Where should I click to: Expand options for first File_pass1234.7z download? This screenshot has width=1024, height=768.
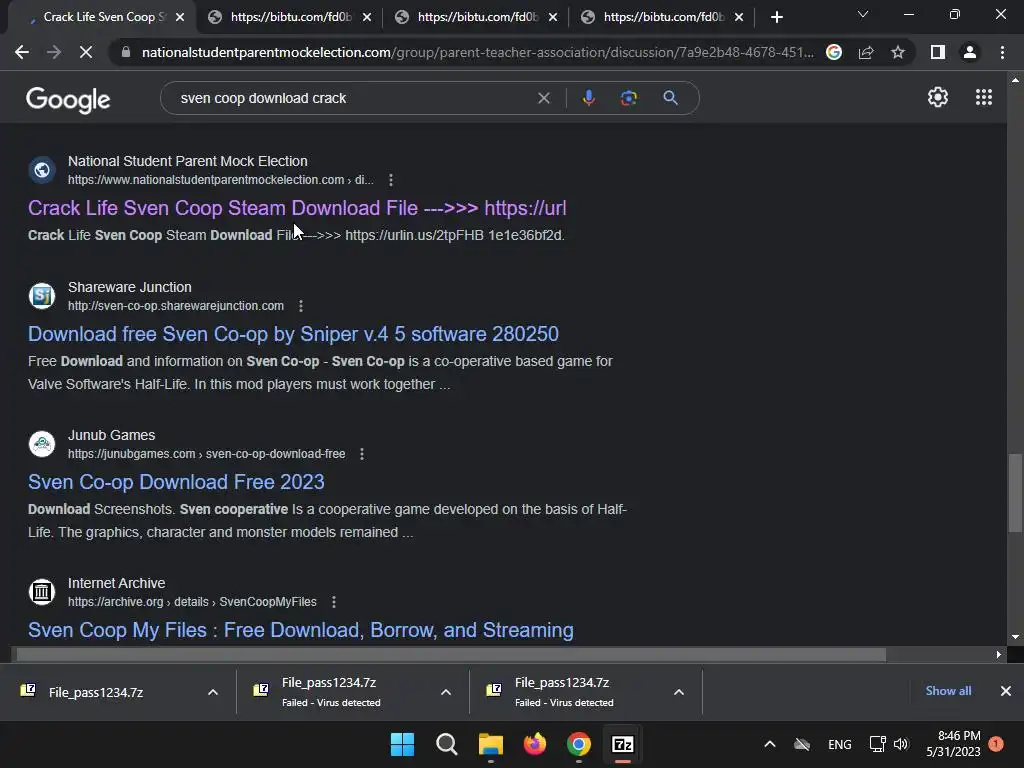pyautogui.click(x=212, y=692)
